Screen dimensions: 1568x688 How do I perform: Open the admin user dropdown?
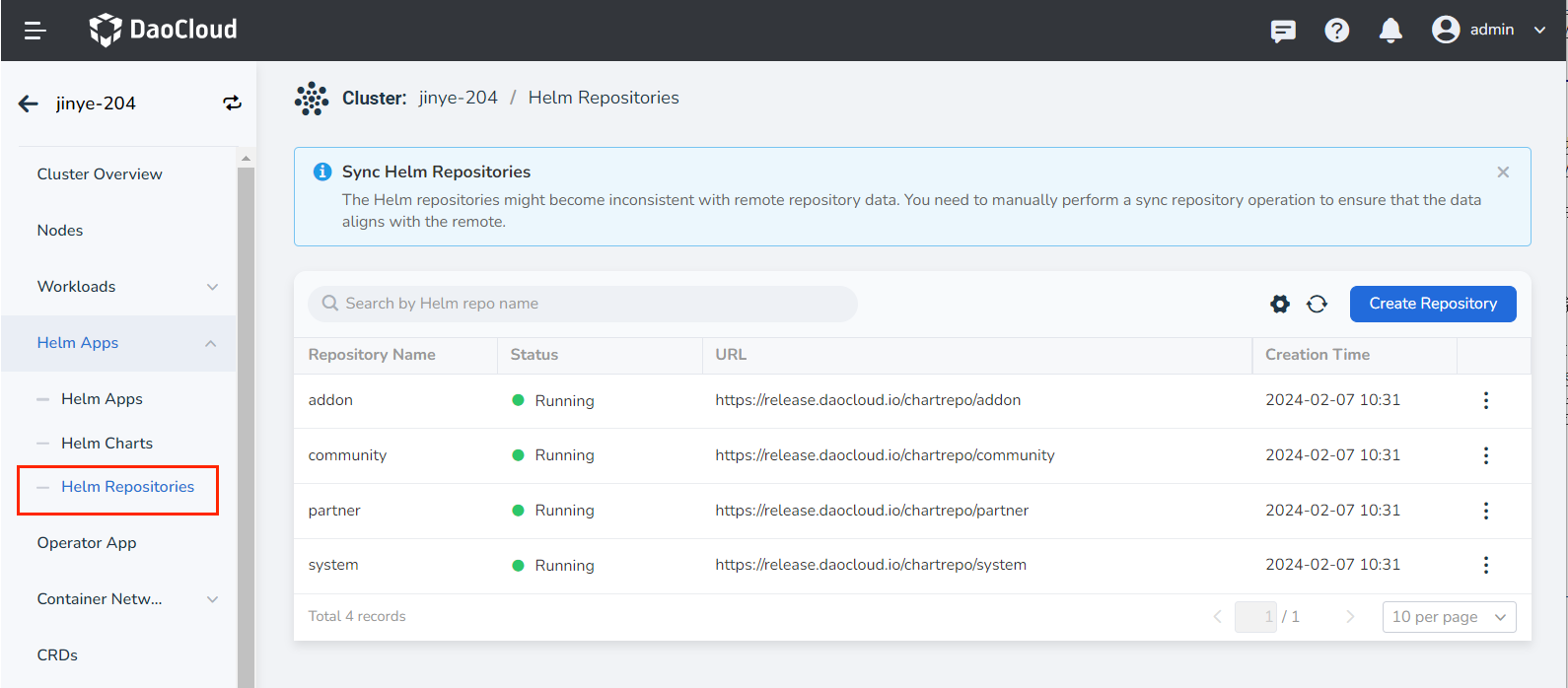click(1489, 31)
